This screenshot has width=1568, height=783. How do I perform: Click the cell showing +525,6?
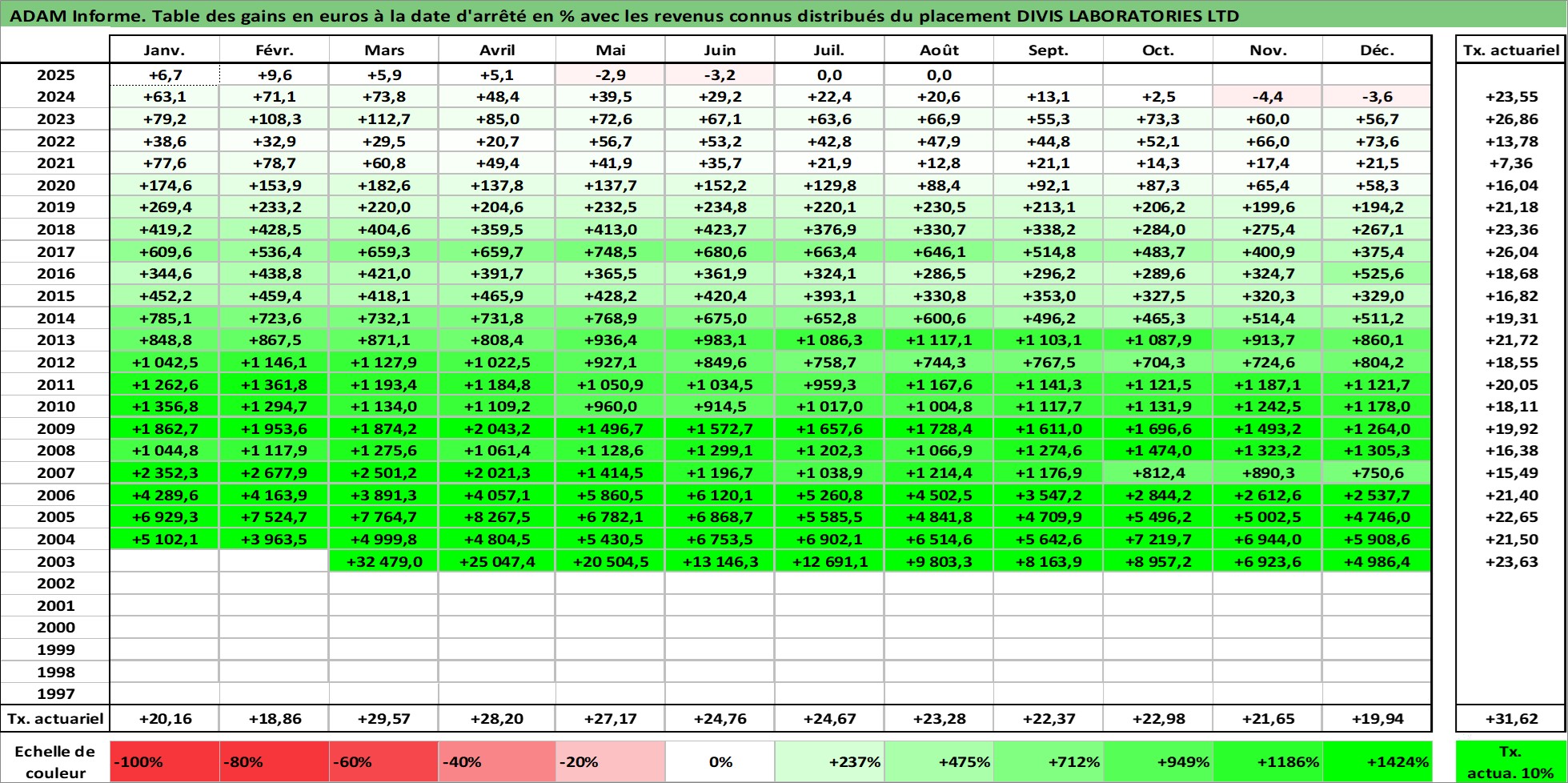[1377, 273]
